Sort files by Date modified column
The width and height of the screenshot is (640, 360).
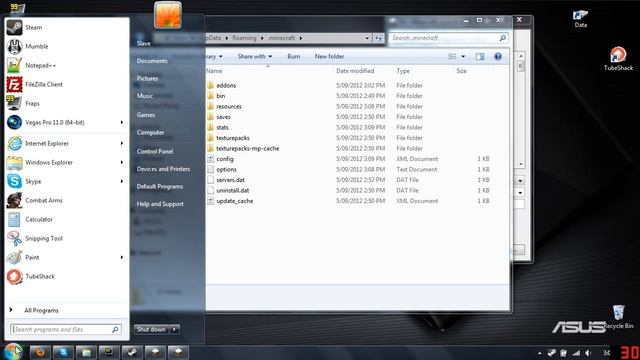pyautogui.click(x=355, y=71)
